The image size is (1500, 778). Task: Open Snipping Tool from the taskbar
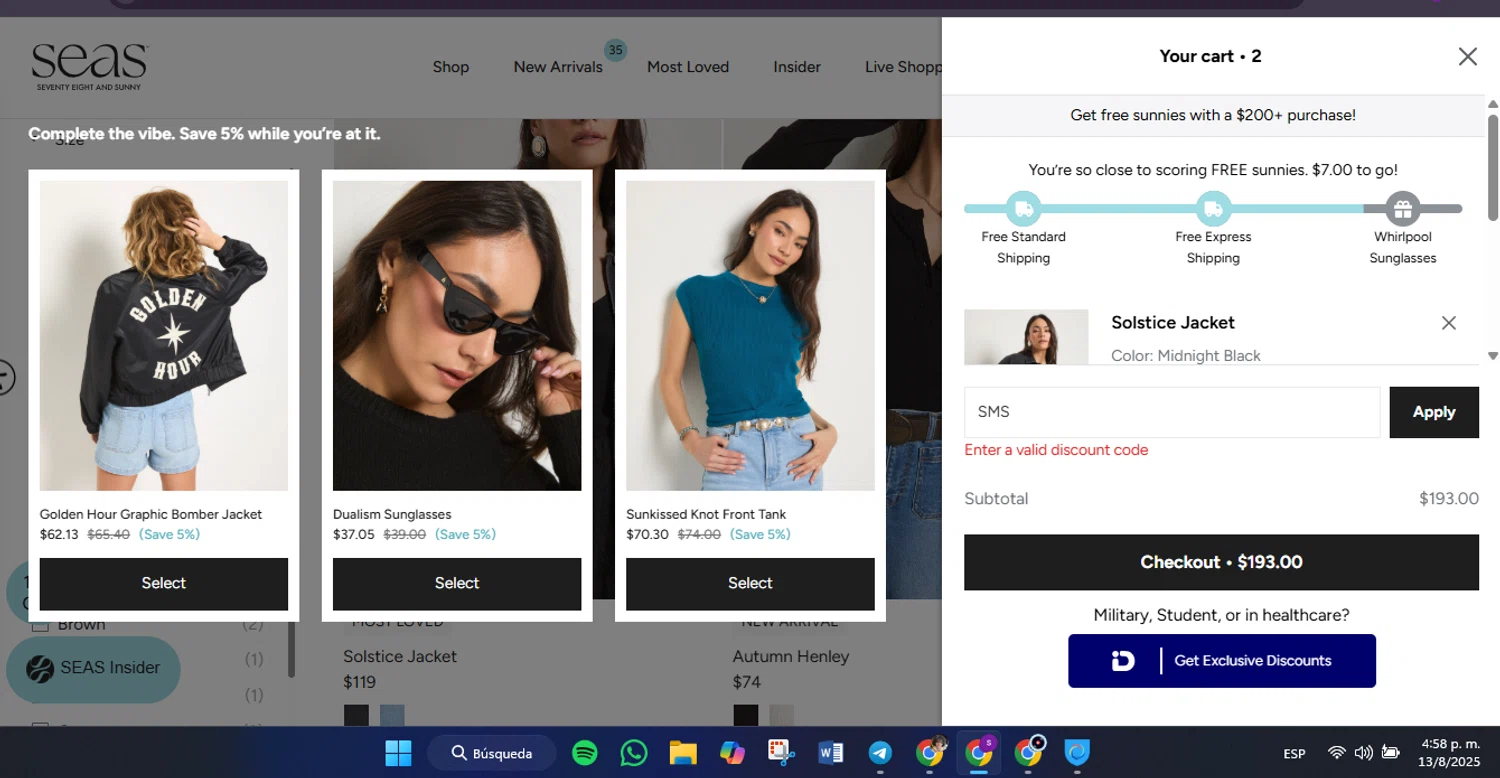click(x=781, y=753)
